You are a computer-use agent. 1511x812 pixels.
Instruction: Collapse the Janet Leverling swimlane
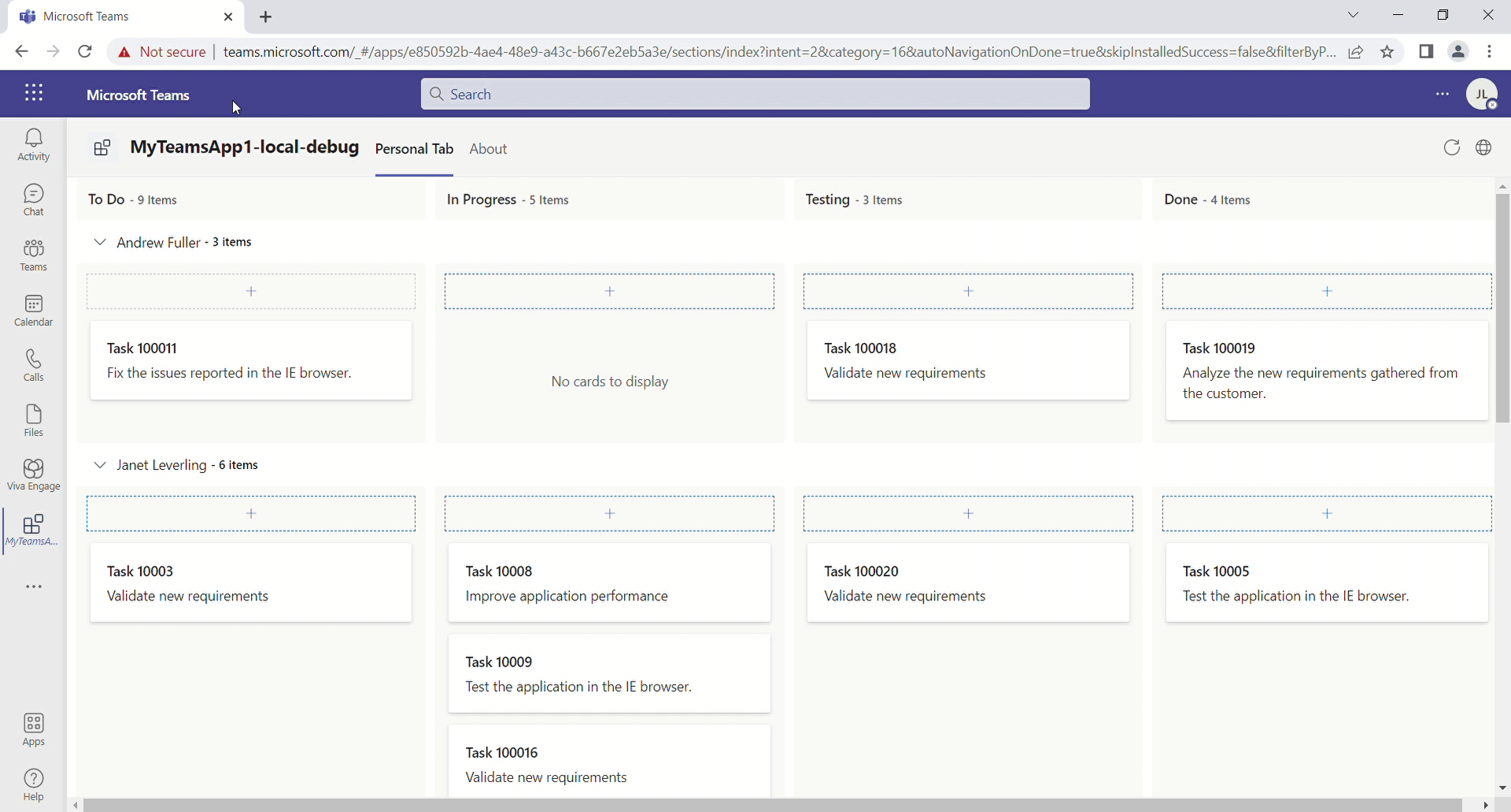pyautogui.click(x=100, y=465)
